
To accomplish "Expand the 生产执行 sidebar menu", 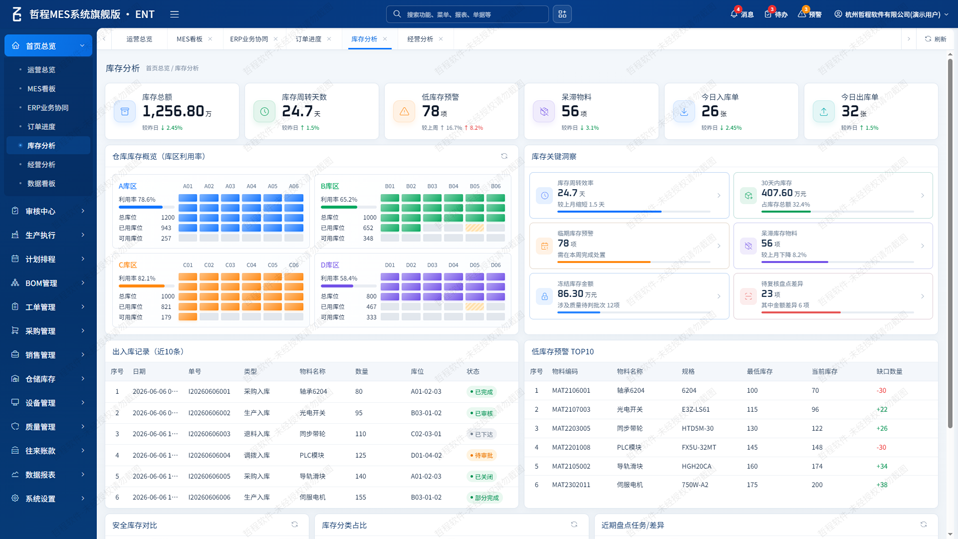I will 48,235.
